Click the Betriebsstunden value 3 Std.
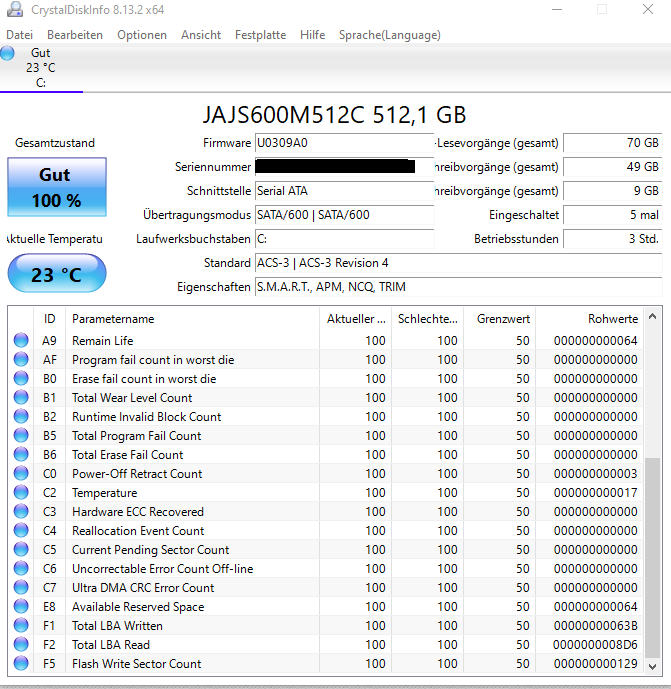 coord(613,239)
